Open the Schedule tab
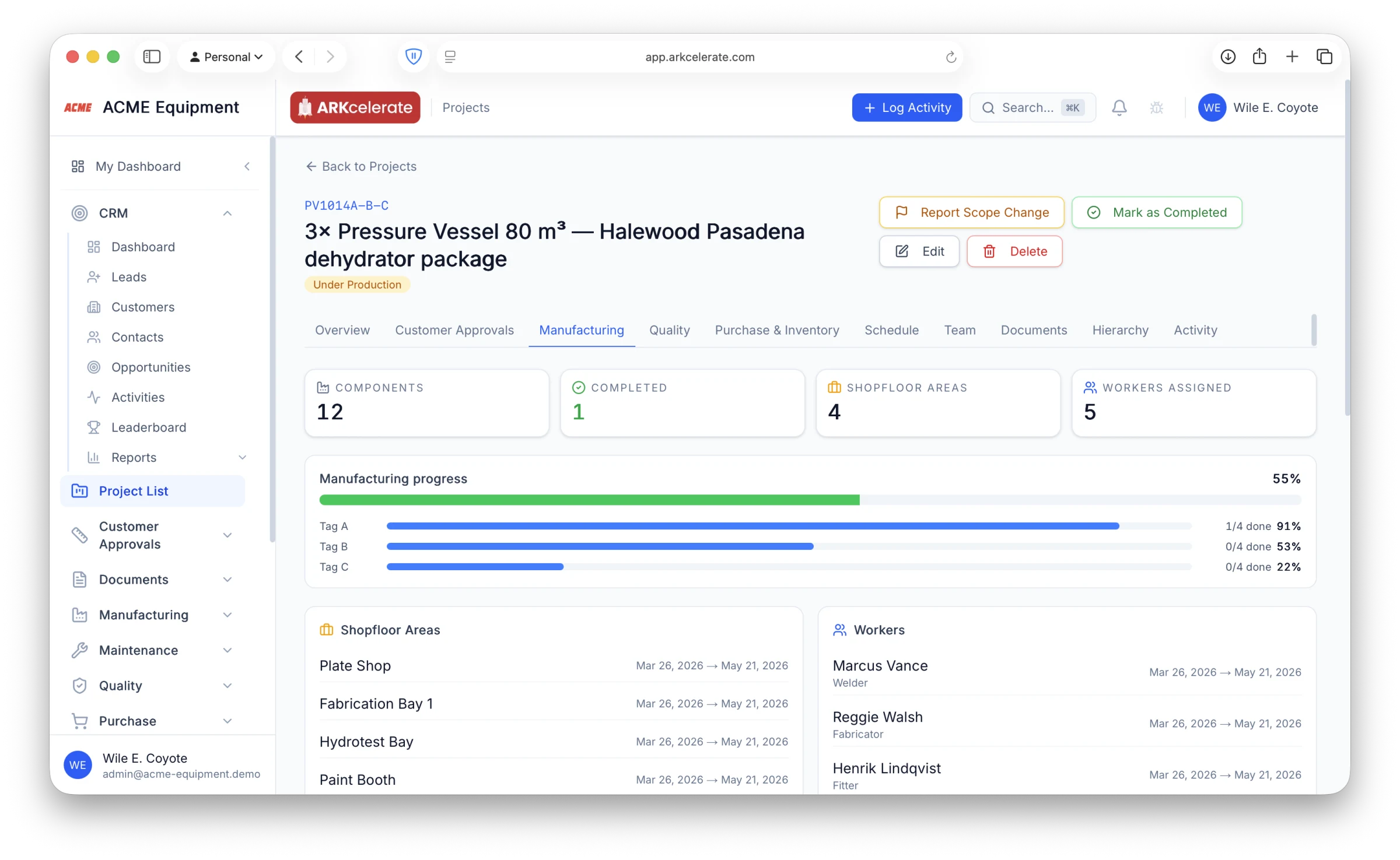 pos(891,330)
